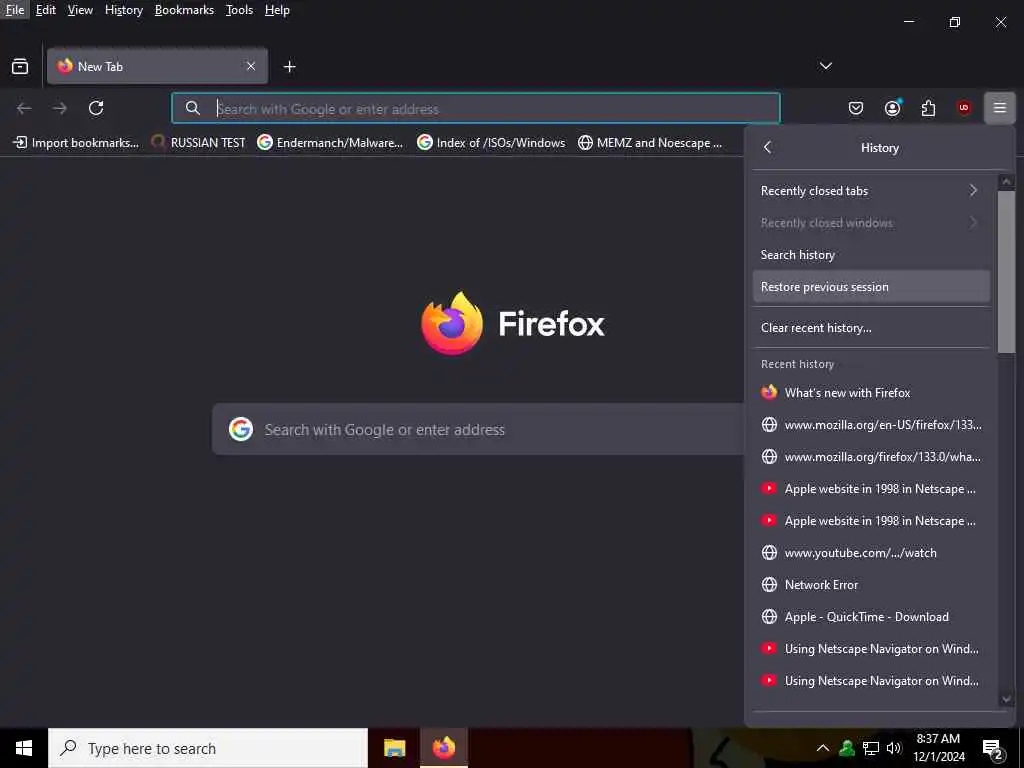Open the uBlock Origin extension icon

click(x=964, y=108)
